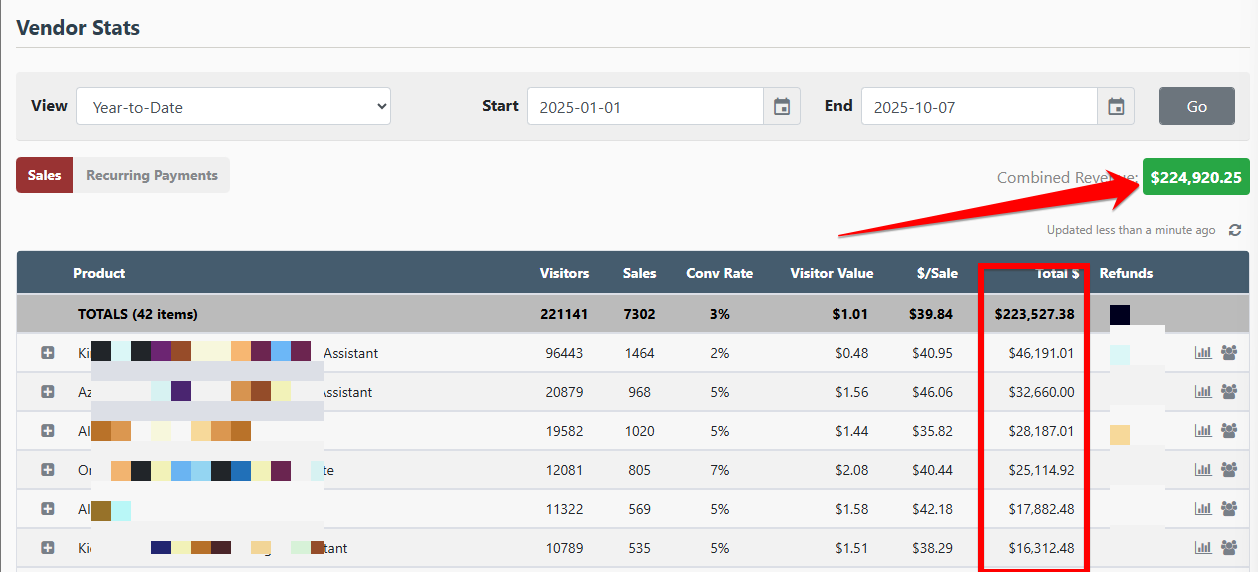1258x572 pixels.
Task: Expand the product row with 20879 visitors
Action: 47,392
